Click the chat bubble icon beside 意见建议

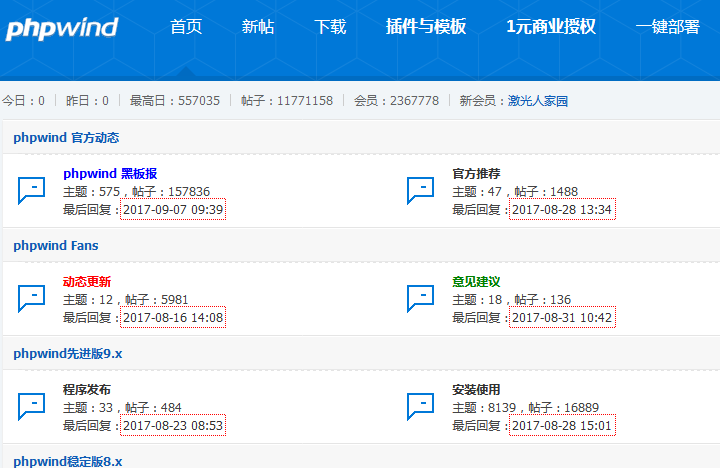[x=420, y=298]
